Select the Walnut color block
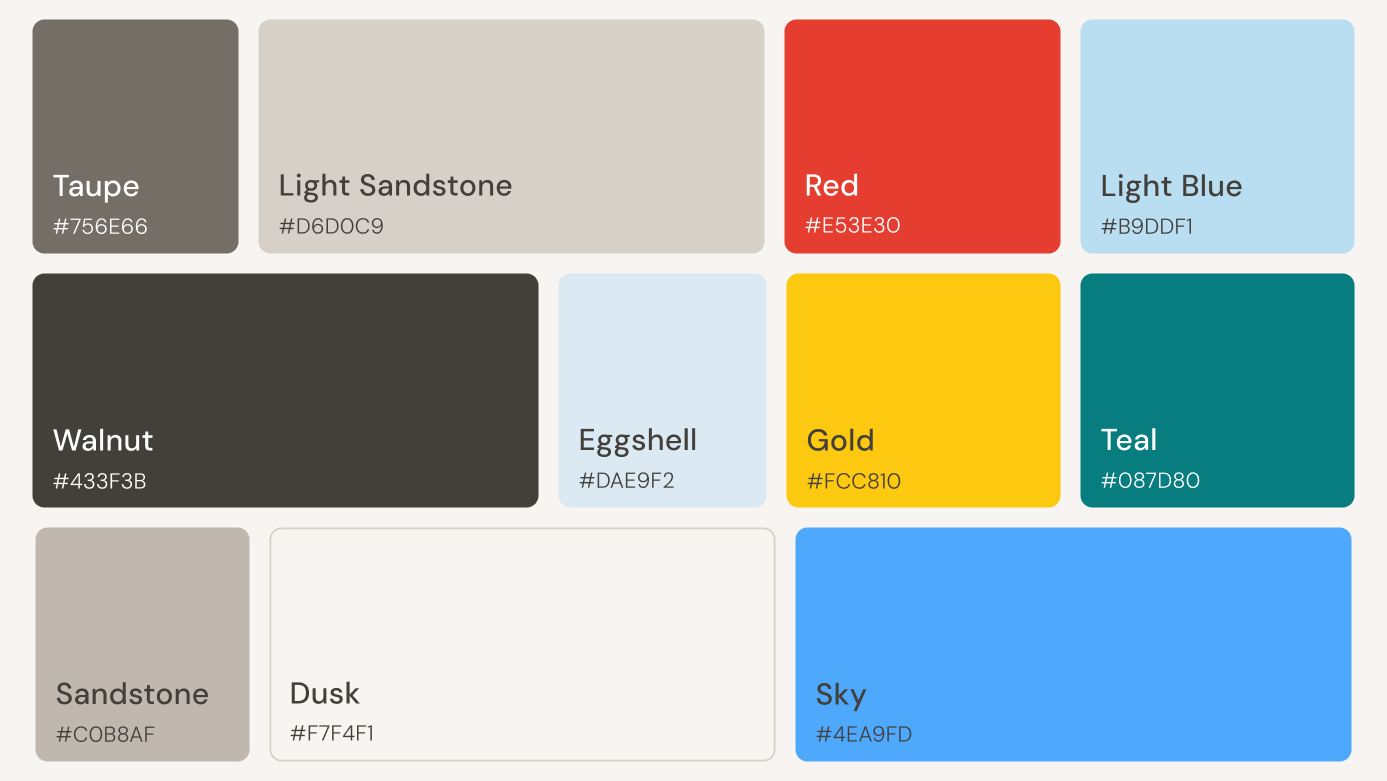The image size is (1387, 781). click(285, 390)
